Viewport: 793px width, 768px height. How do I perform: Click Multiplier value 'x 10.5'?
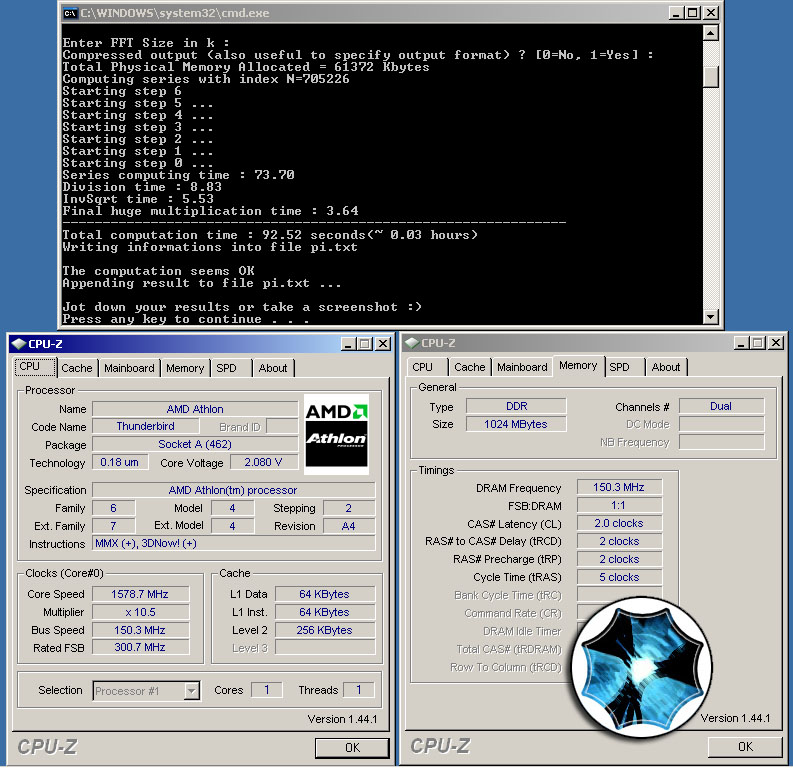(x=140, y=612)
